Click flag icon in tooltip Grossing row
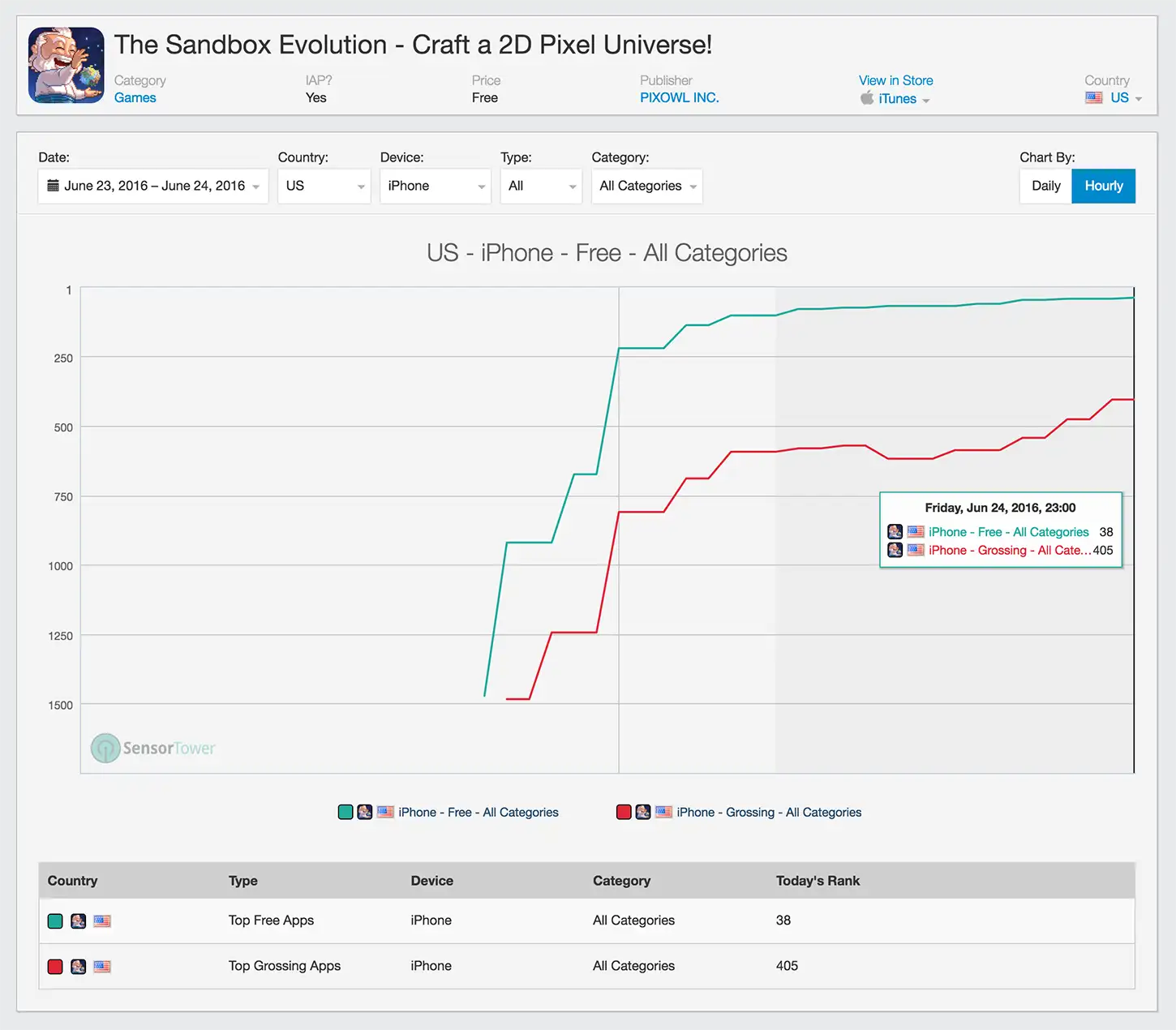 916,550
